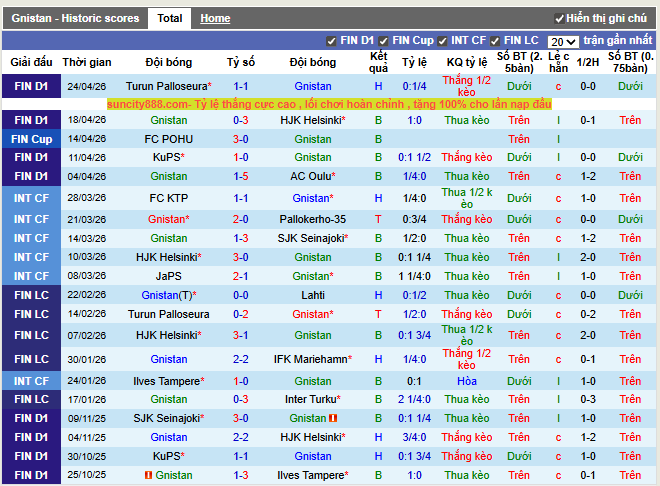The width and height of the screenshot is (660, 486).
Task: Click HJK Helsinki in the 18/04/26 match
Action: [313, 120]
